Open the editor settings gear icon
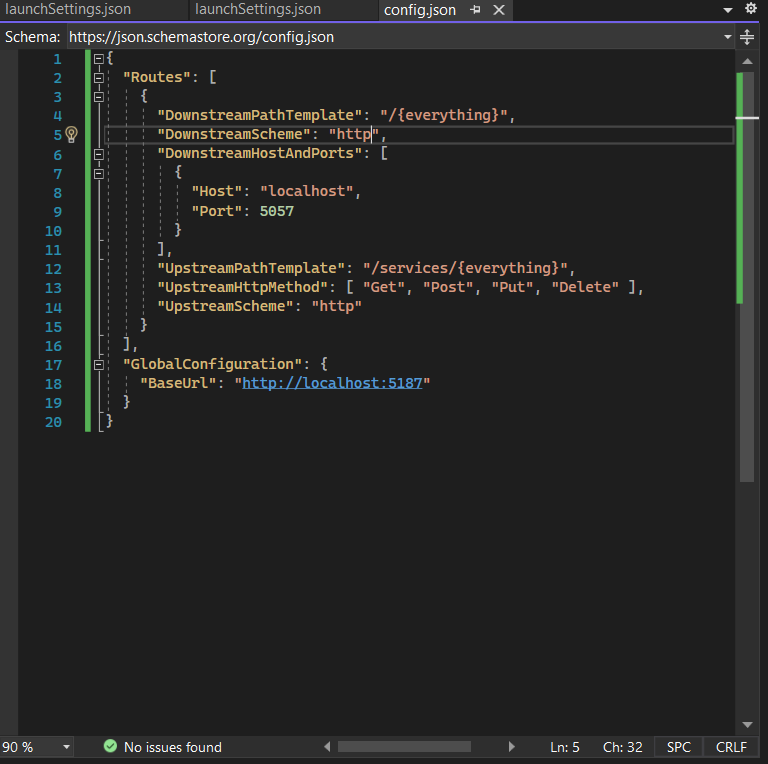This screenshot has height=764, width=768. [751, 9]
